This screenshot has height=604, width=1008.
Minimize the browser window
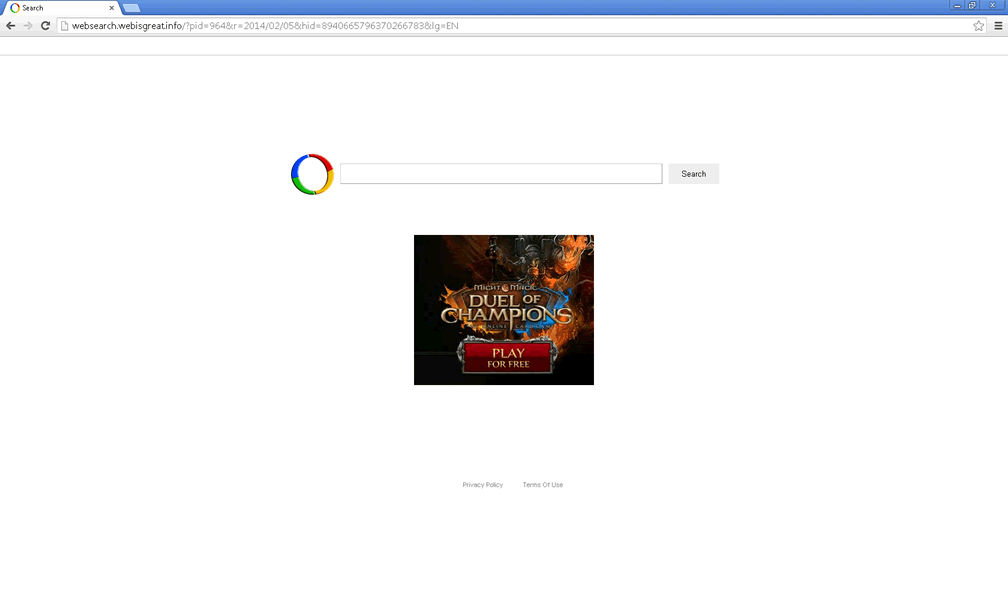point(957,5)
